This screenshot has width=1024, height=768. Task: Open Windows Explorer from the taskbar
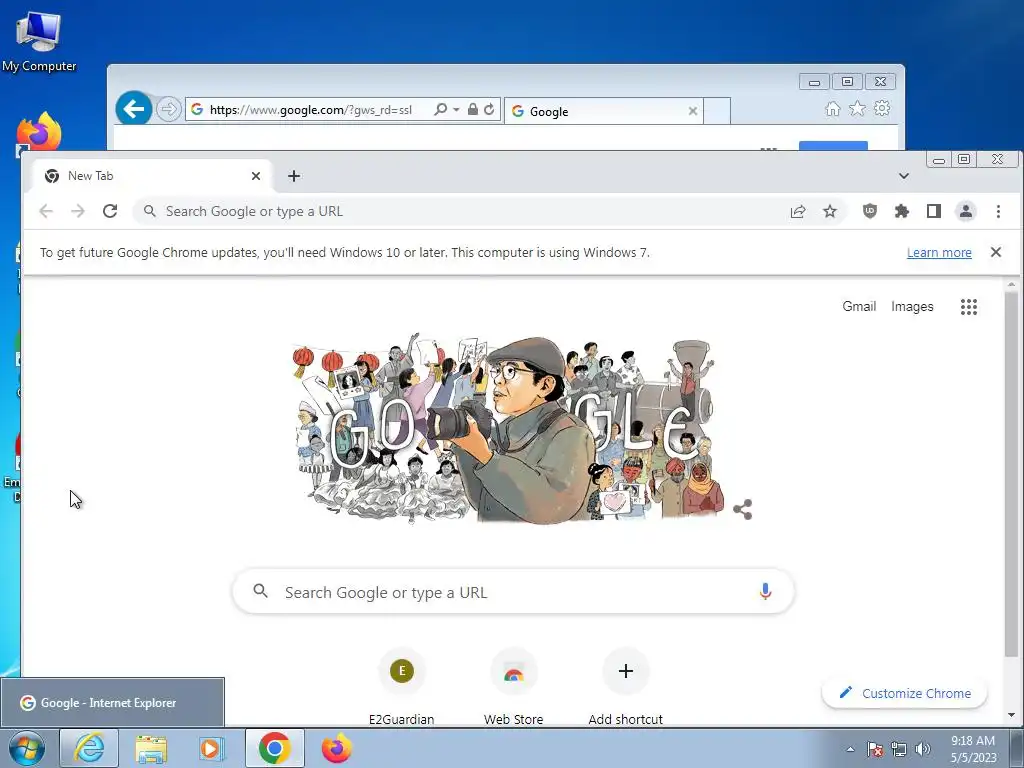151,748
